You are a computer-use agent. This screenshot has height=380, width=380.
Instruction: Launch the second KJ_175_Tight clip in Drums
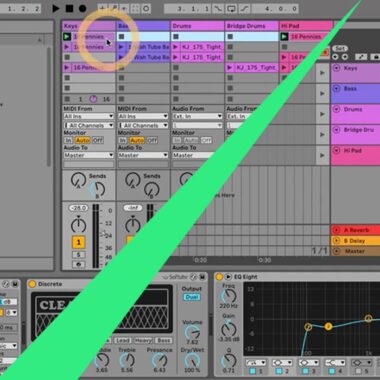pos(176,57)
